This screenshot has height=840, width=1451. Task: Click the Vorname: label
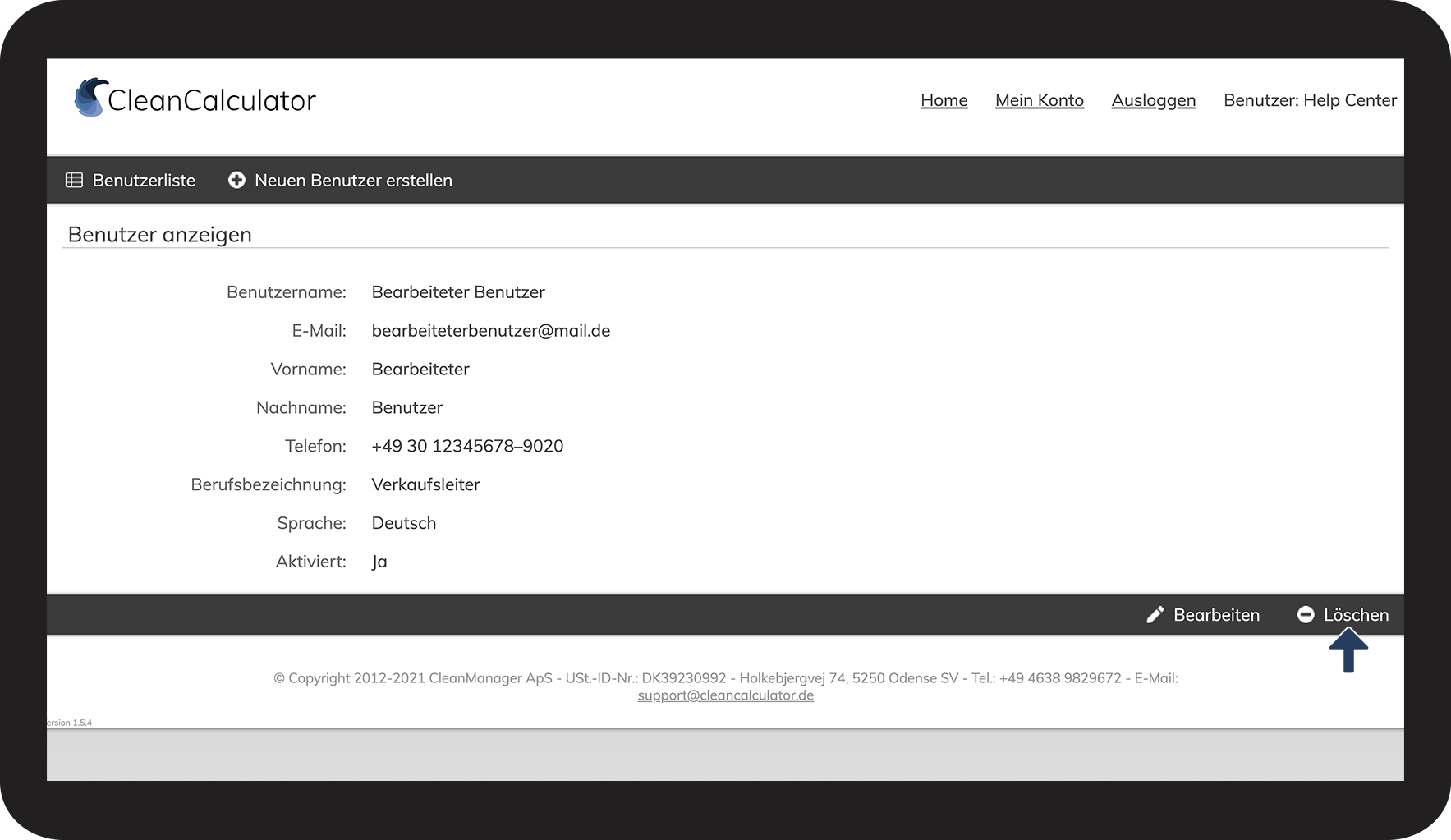coord(309,370)
